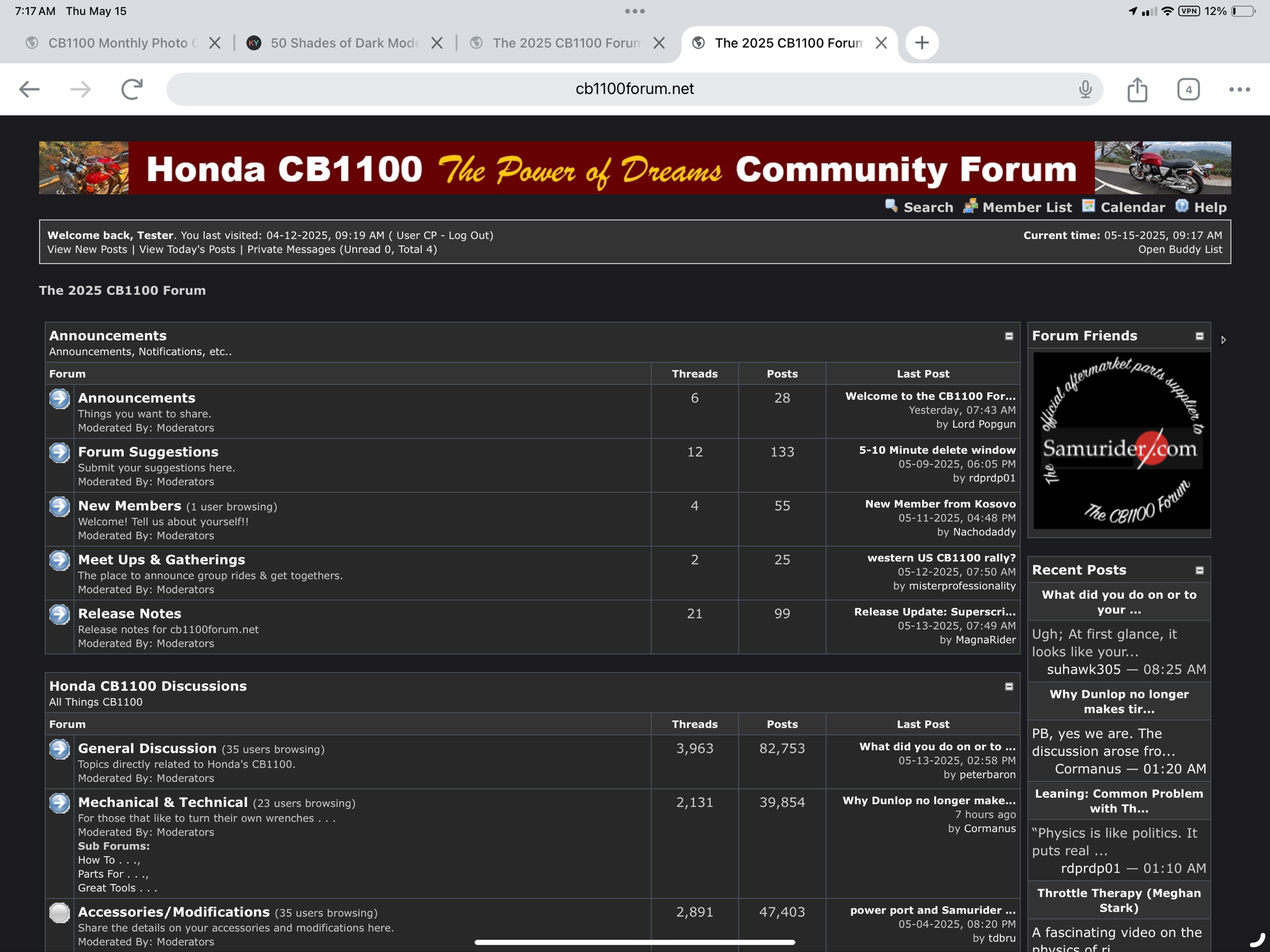Collapse the Announcements category

[1009, 336]
